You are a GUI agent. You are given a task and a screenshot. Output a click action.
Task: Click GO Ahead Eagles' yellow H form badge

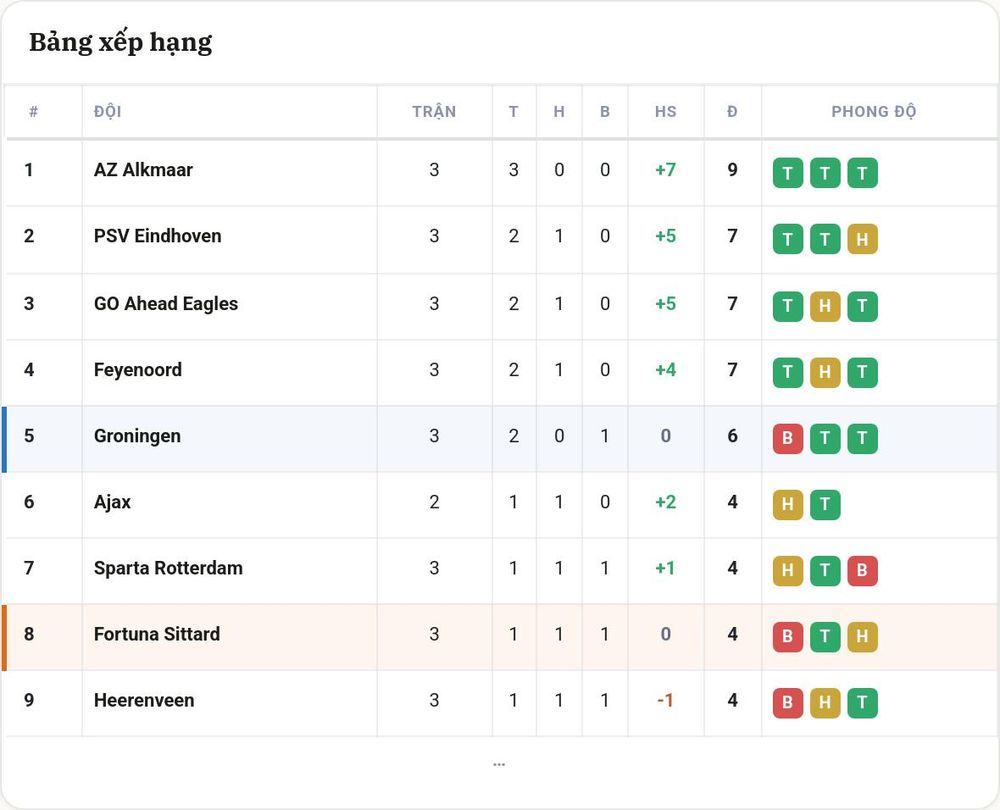click(825, 306)
